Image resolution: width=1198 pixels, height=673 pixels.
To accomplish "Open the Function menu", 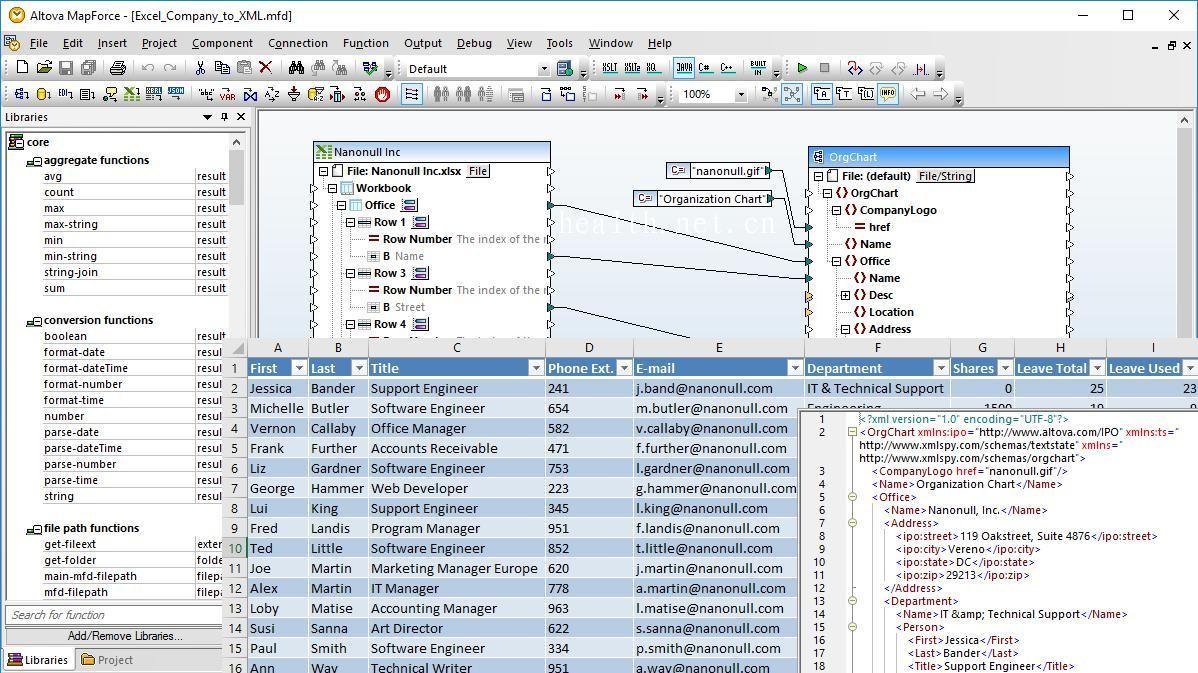I will 366,44.
